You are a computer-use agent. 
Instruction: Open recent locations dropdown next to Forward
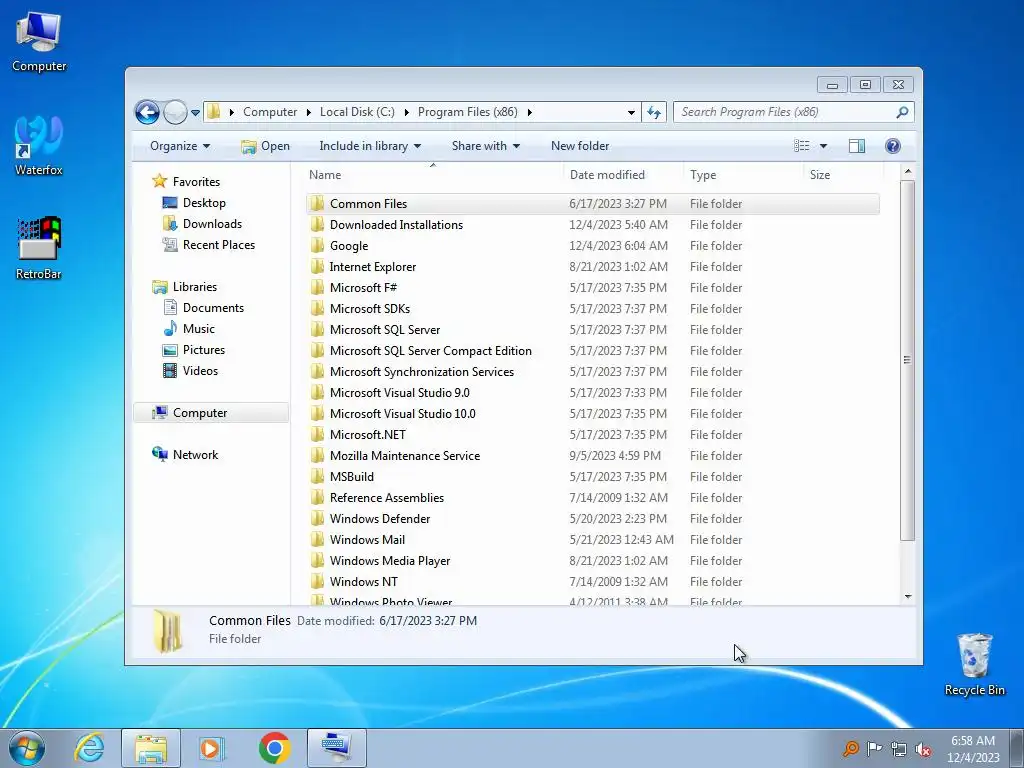tap(195, 113)
